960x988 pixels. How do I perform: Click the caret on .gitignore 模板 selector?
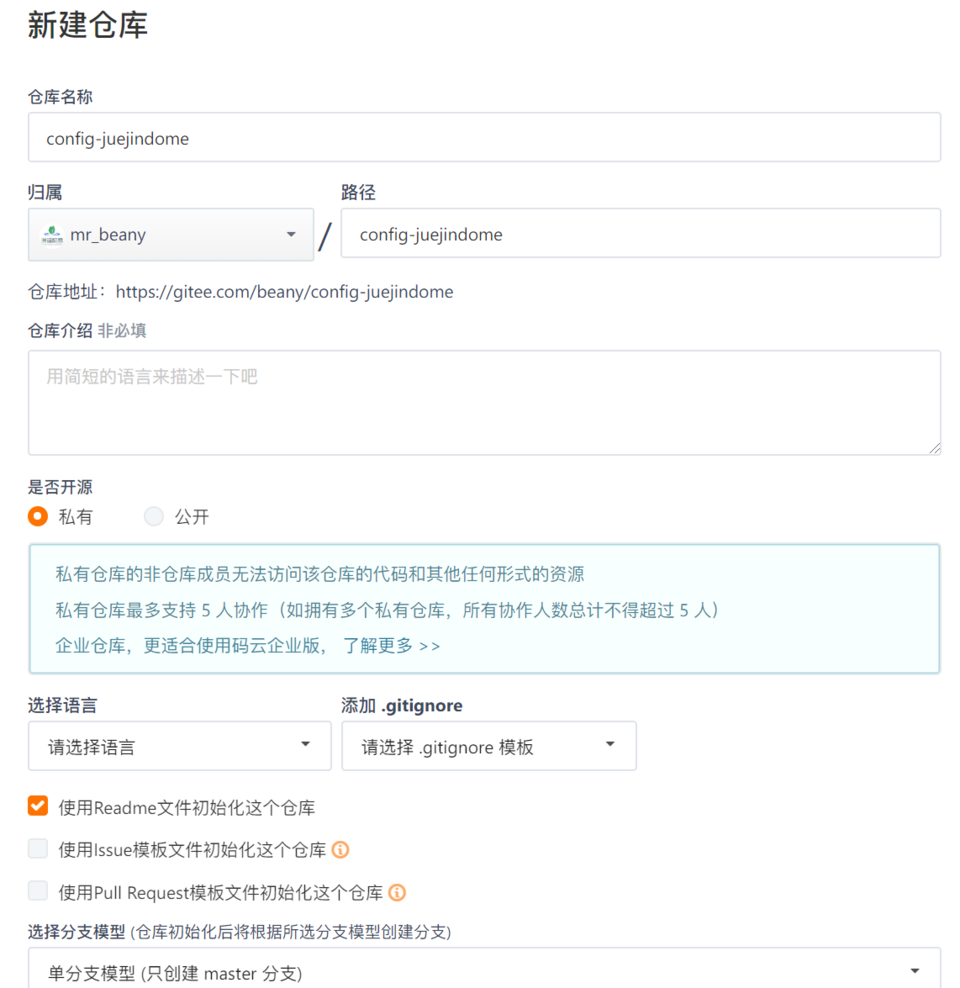(x=610, y=745)
